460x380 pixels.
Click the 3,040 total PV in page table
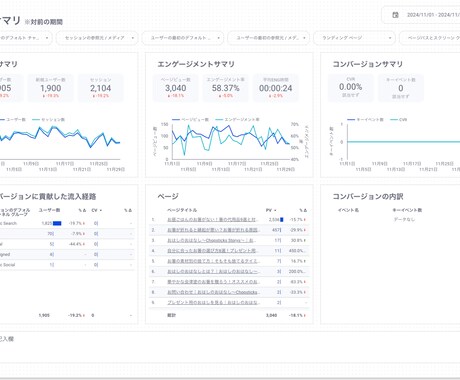271,315
